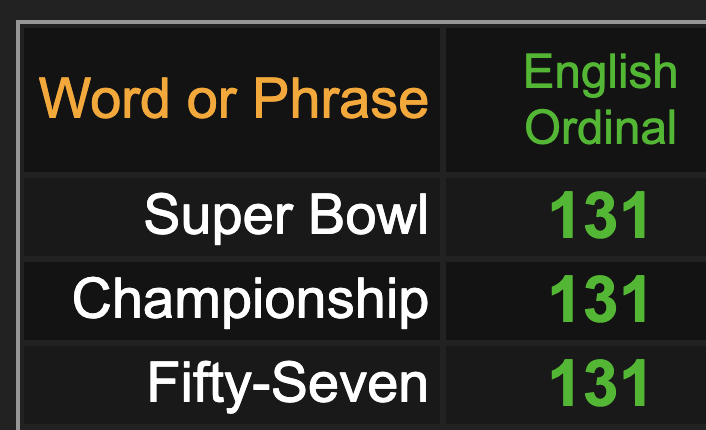Click the word "Bowl" in first row
Screen dimensions: 706x430
pos(369,214)
